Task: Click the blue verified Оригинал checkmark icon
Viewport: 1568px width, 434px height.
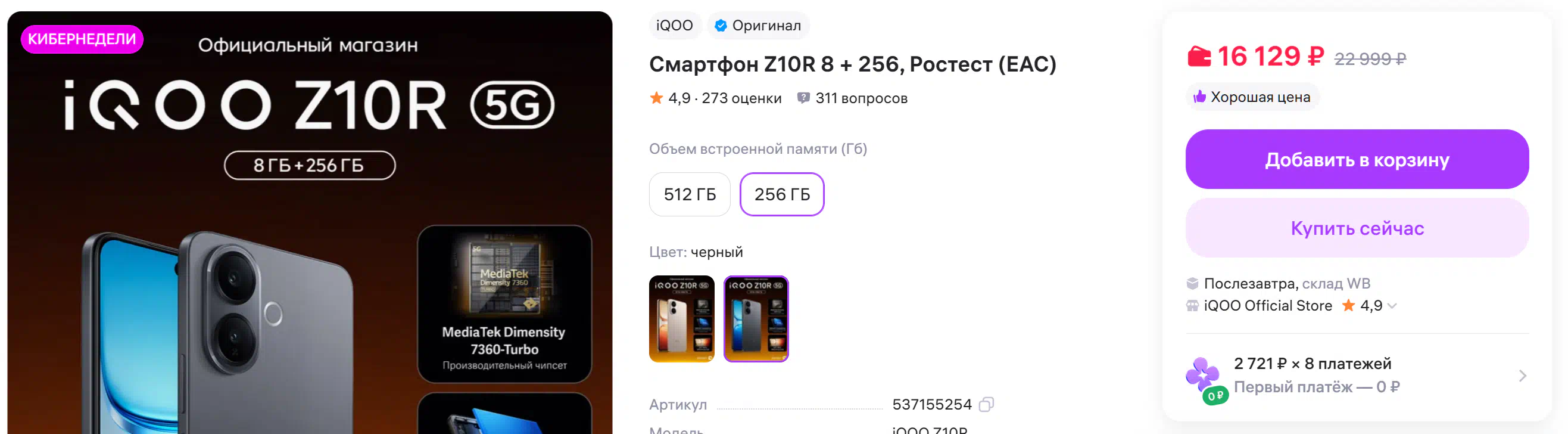Action: click(x=721, y=26)
